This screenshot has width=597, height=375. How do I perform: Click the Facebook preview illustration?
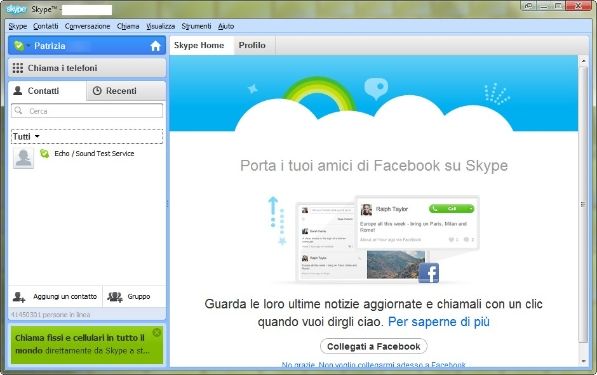(374, 240)
